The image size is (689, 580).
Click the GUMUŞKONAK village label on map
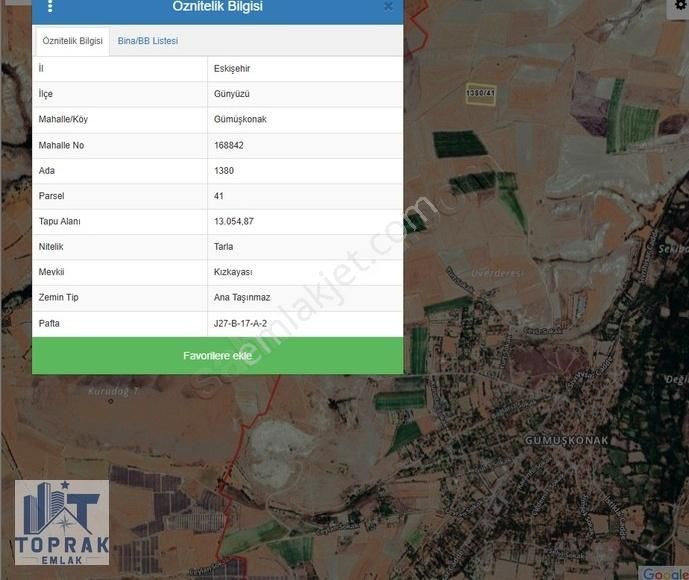(x=567, y=440)
